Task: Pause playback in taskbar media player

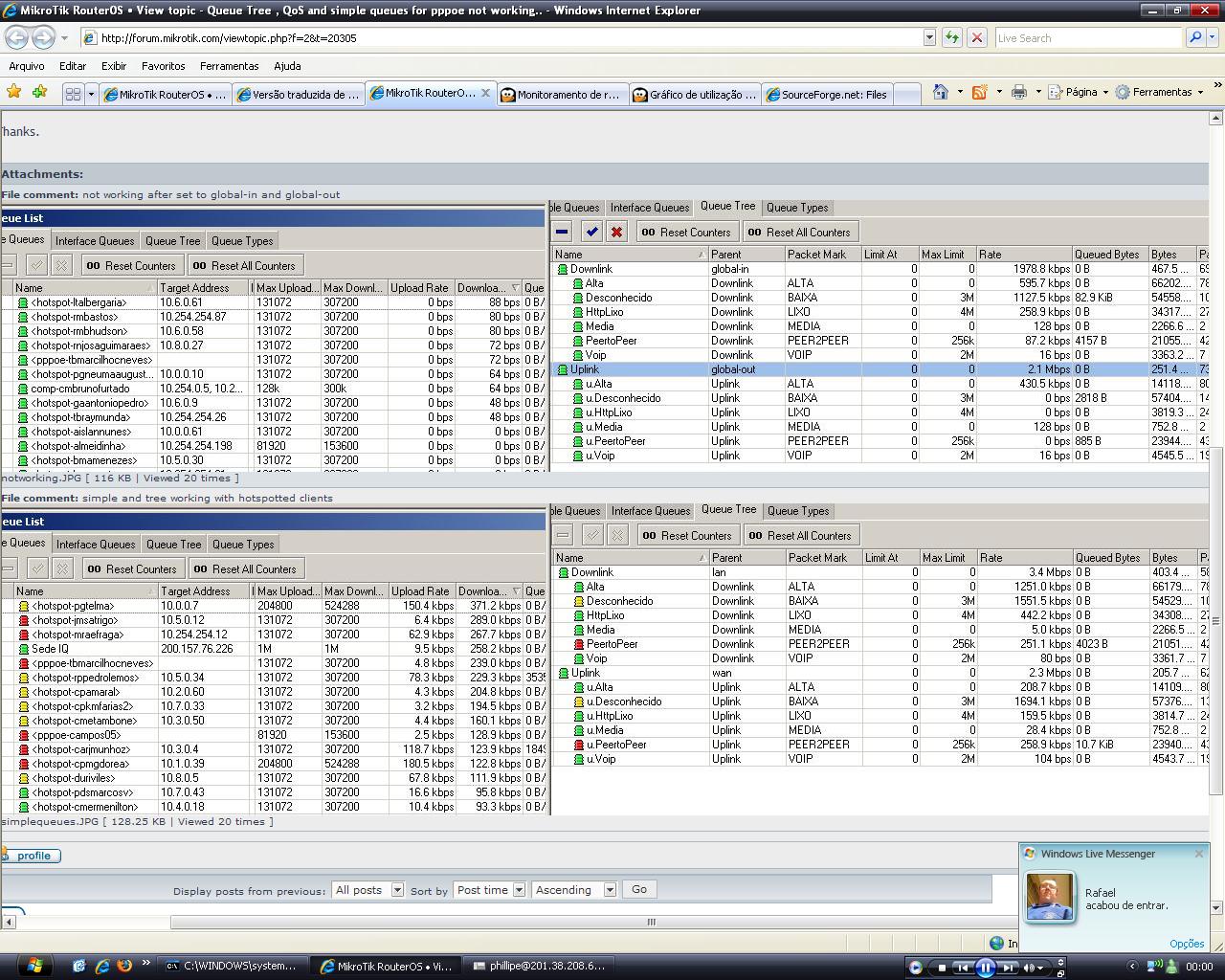Action: [985, 967]
